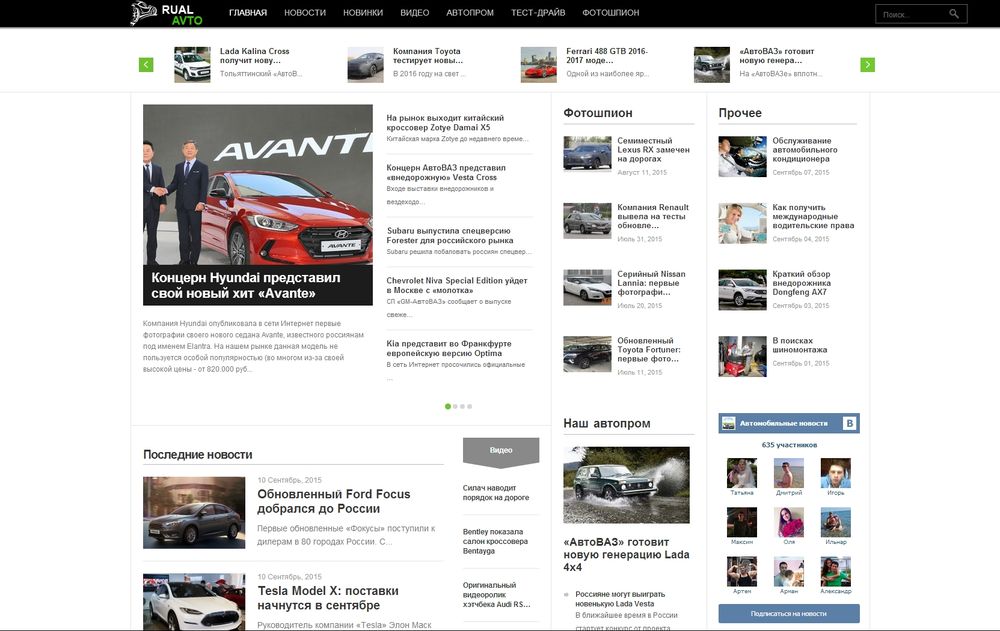The height and width of the screenshot is (631, 1000).
Task: Open the ТЕСТ-ДРАЙВ menu item
Action: pyautogui.click(x=538, y=13)
